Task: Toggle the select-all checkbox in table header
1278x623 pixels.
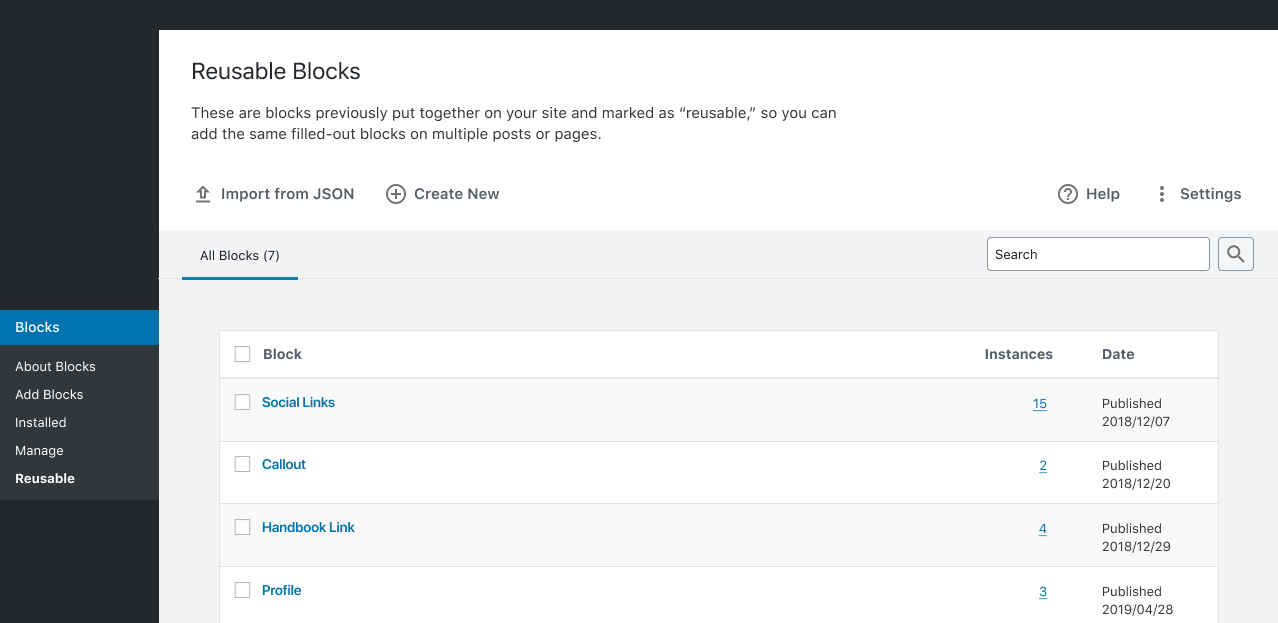Action: point(242,354)
